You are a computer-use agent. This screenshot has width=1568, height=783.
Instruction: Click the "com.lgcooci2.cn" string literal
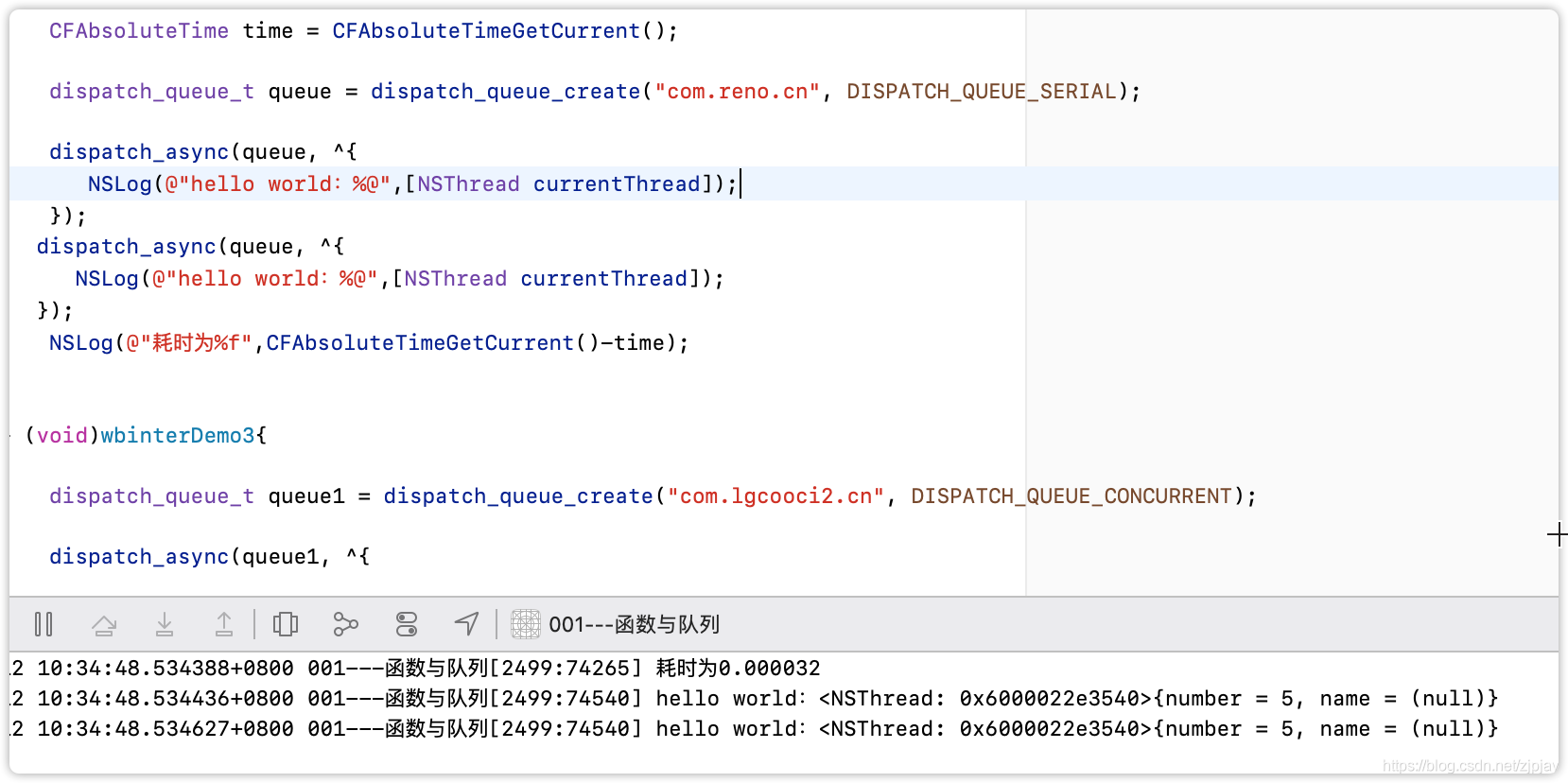[775, 496]
